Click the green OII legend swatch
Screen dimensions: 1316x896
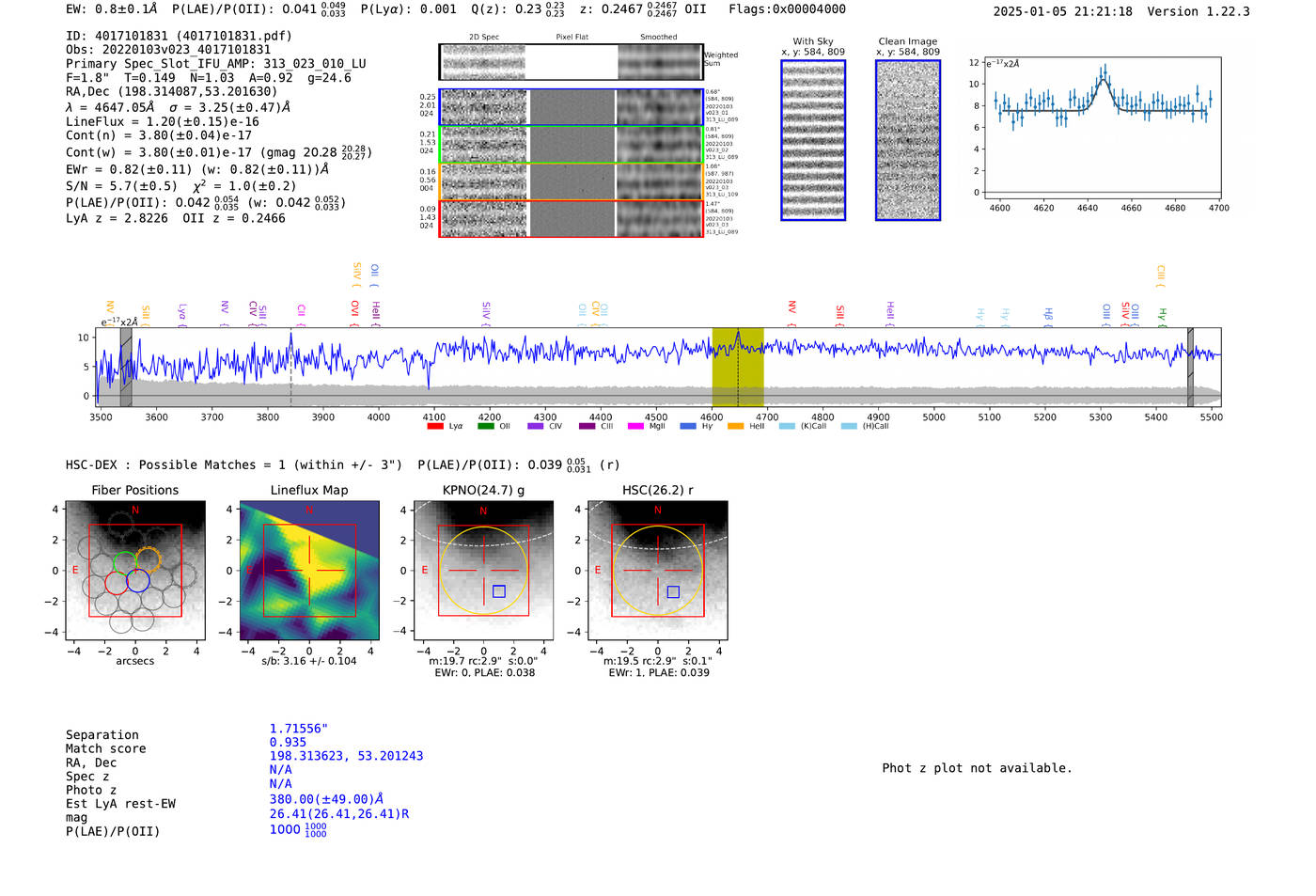coord(485,426)
